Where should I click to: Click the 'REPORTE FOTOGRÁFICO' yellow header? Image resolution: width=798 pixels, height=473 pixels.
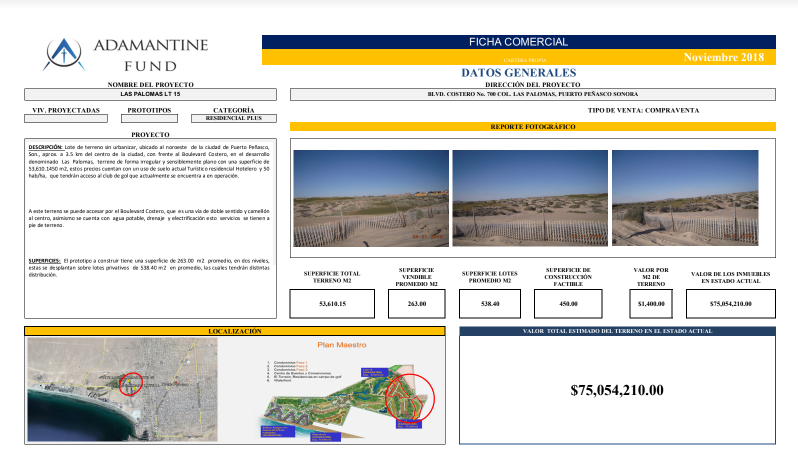pos(533,127)
